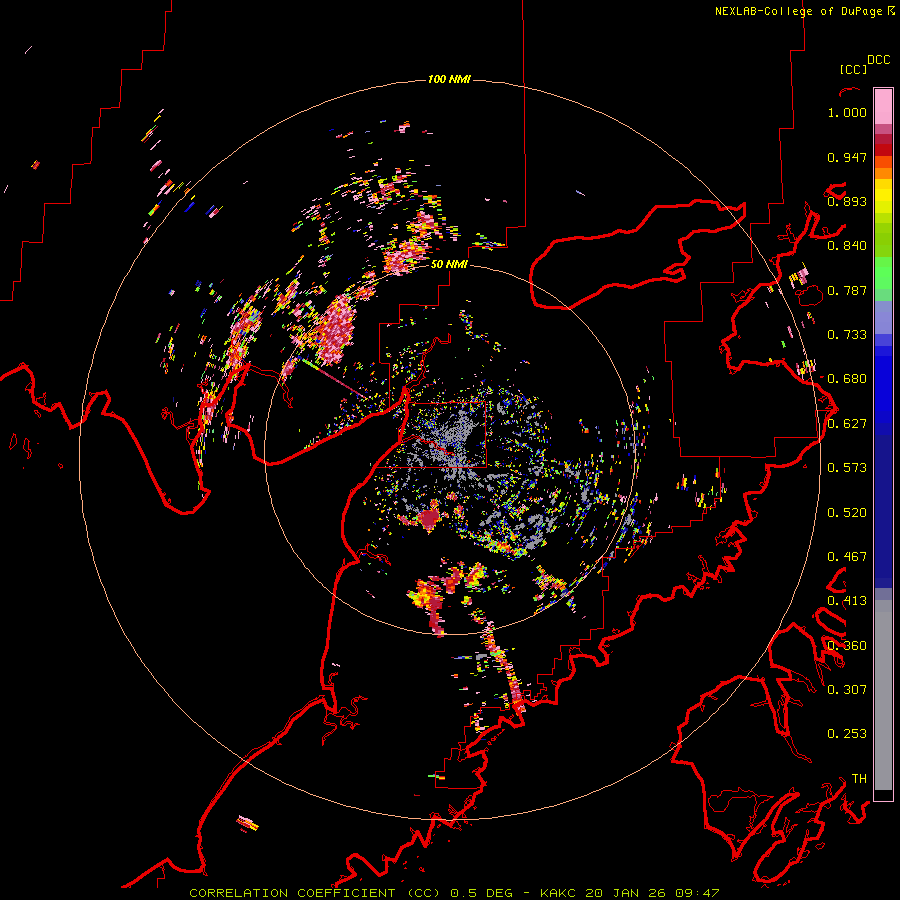Screen dimensions: 900x900
Task: Select the 0.627 legend value
Action: tap(847, 424)
